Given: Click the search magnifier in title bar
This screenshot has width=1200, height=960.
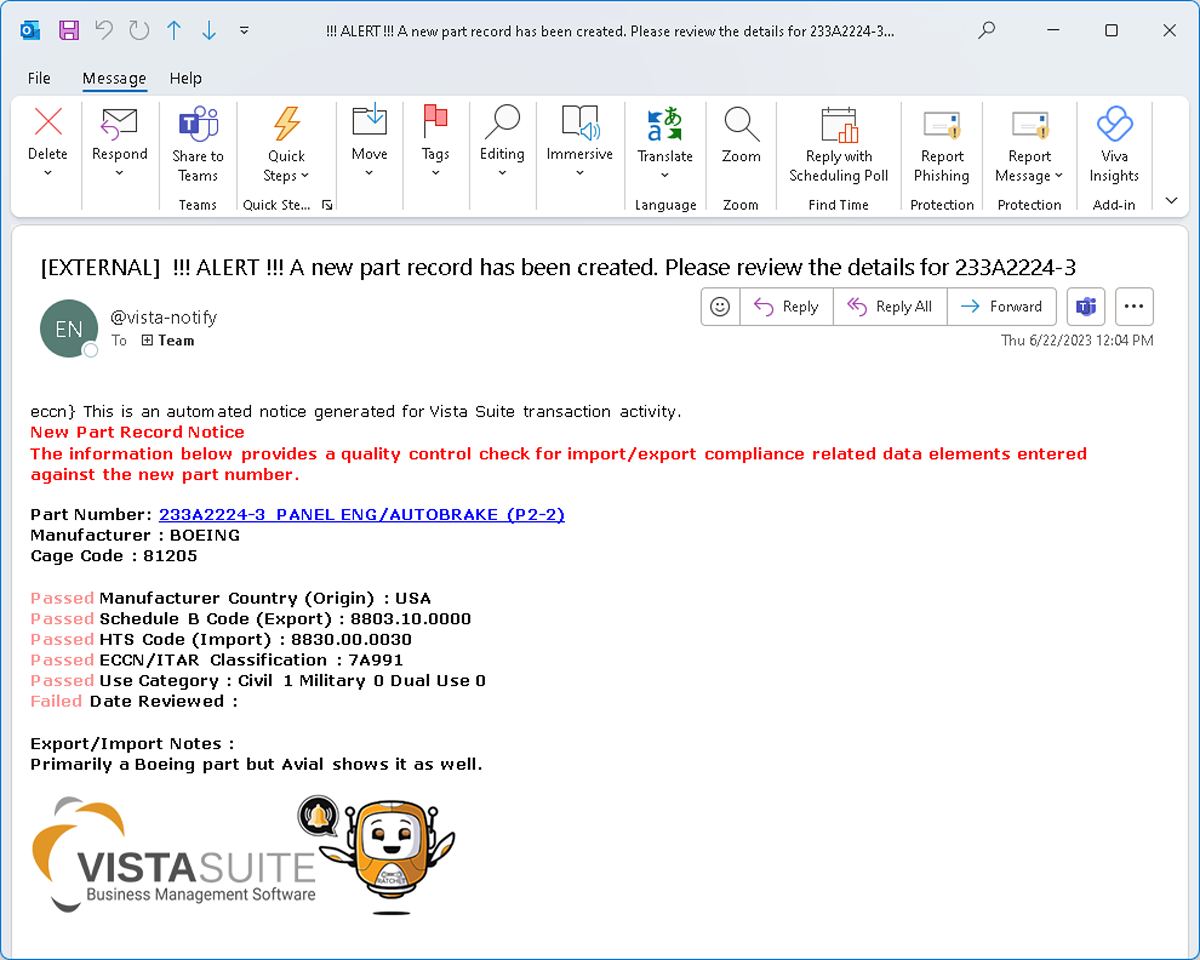Looking at the screenshot, I should click(987, 31).
